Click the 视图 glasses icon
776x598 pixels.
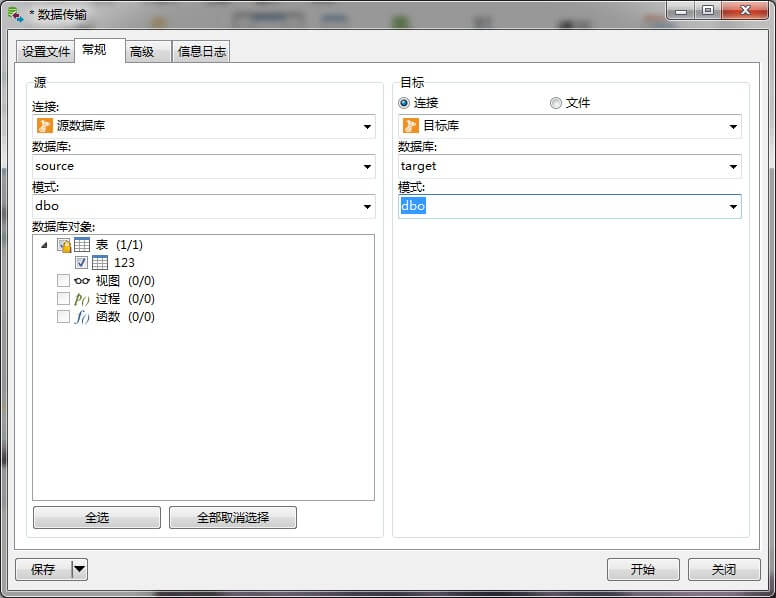pyautogui.click(x=82, y=281)
